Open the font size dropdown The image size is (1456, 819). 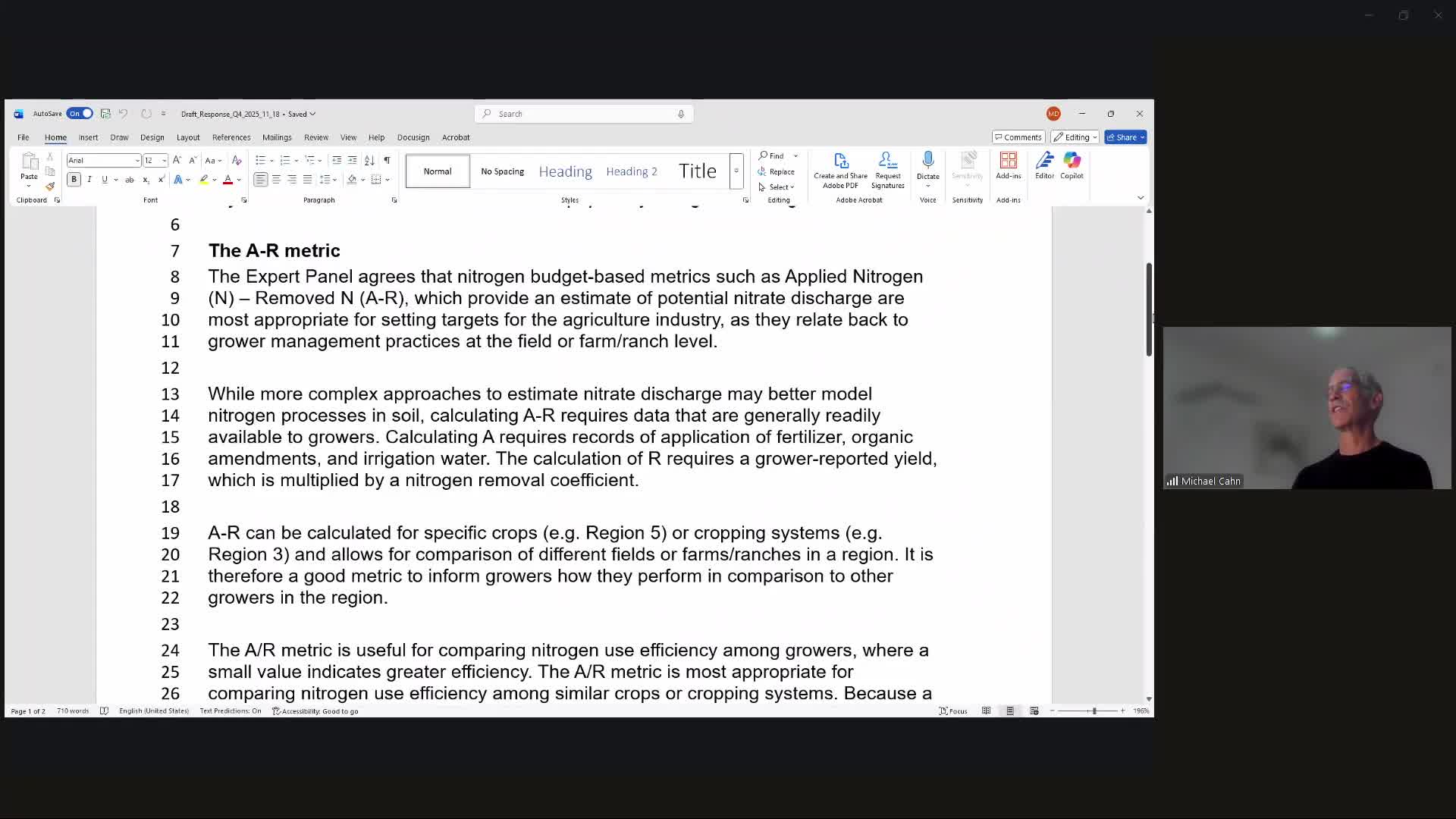point(164,160)
